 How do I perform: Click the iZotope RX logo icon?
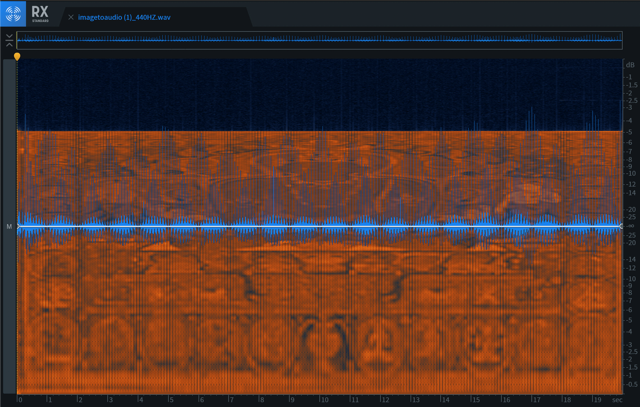point(15,16)
